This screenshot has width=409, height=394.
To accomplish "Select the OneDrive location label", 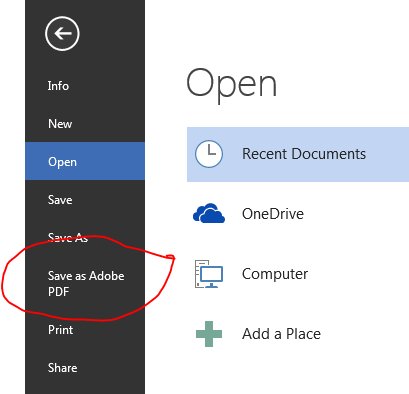I will [x=273, y=214].
